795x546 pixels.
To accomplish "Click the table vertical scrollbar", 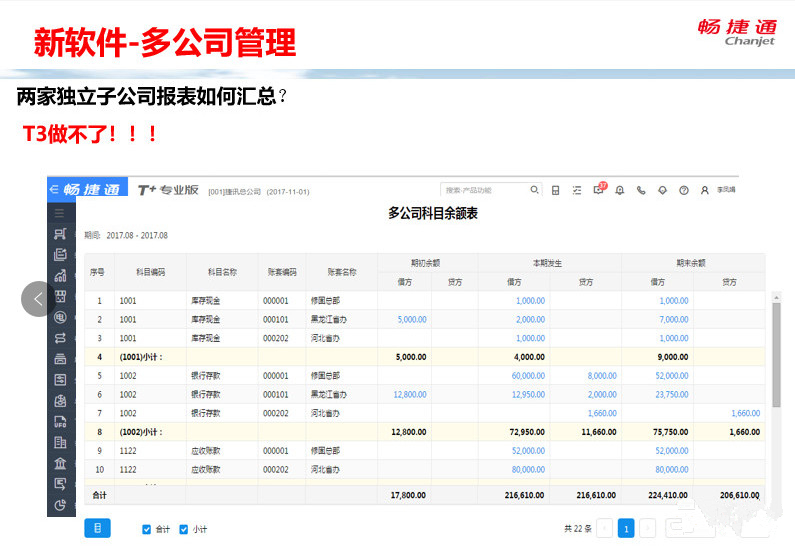I will click(x=776, y=355).
